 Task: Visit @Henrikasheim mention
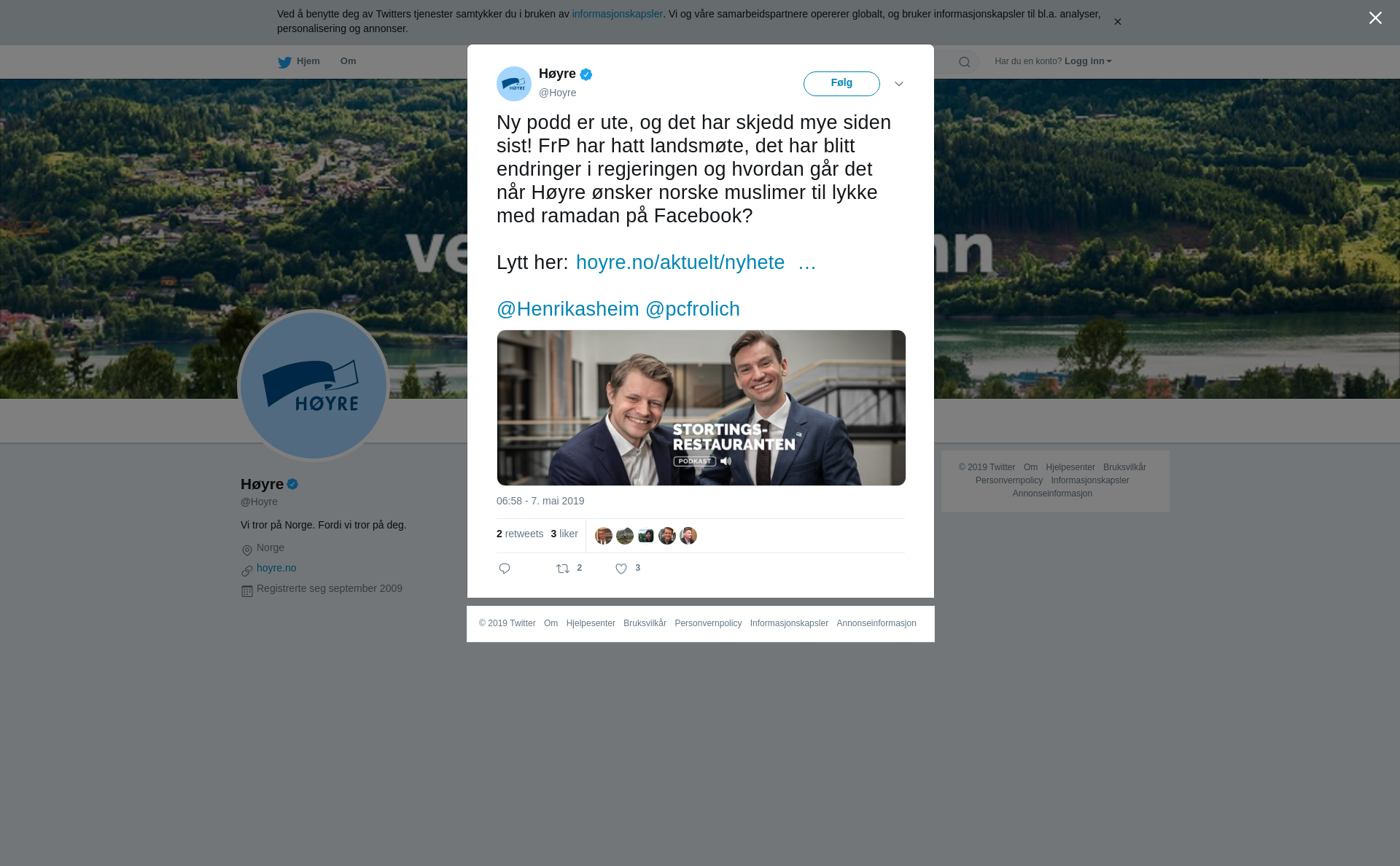pos(568,309)
